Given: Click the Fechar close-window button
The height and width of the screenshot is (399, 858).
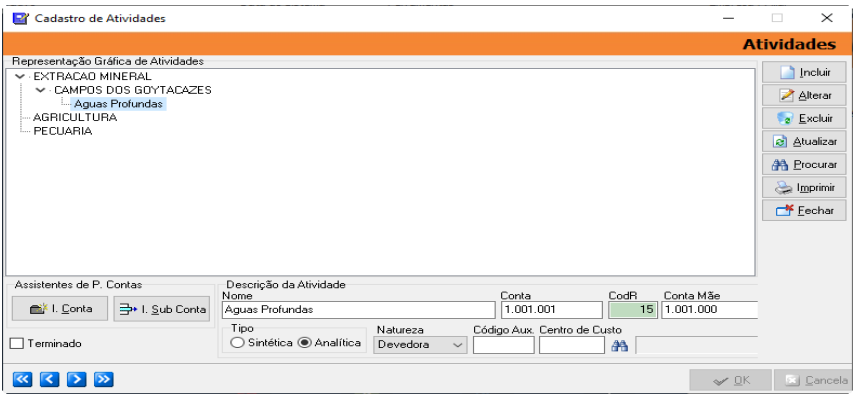Looking at the screenshot, I should [804, 211].
